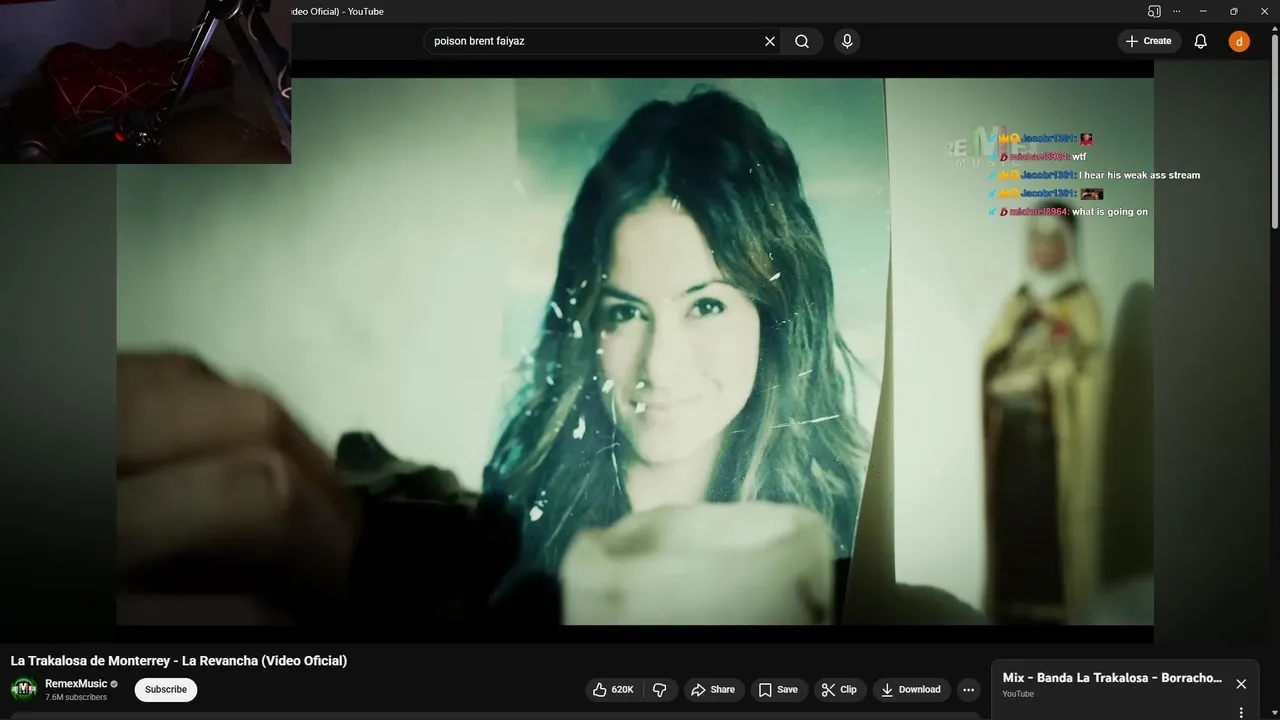Click the verified badge next to RemexMusic
Screen dimensions: 1280x720
tap(114, 684)
